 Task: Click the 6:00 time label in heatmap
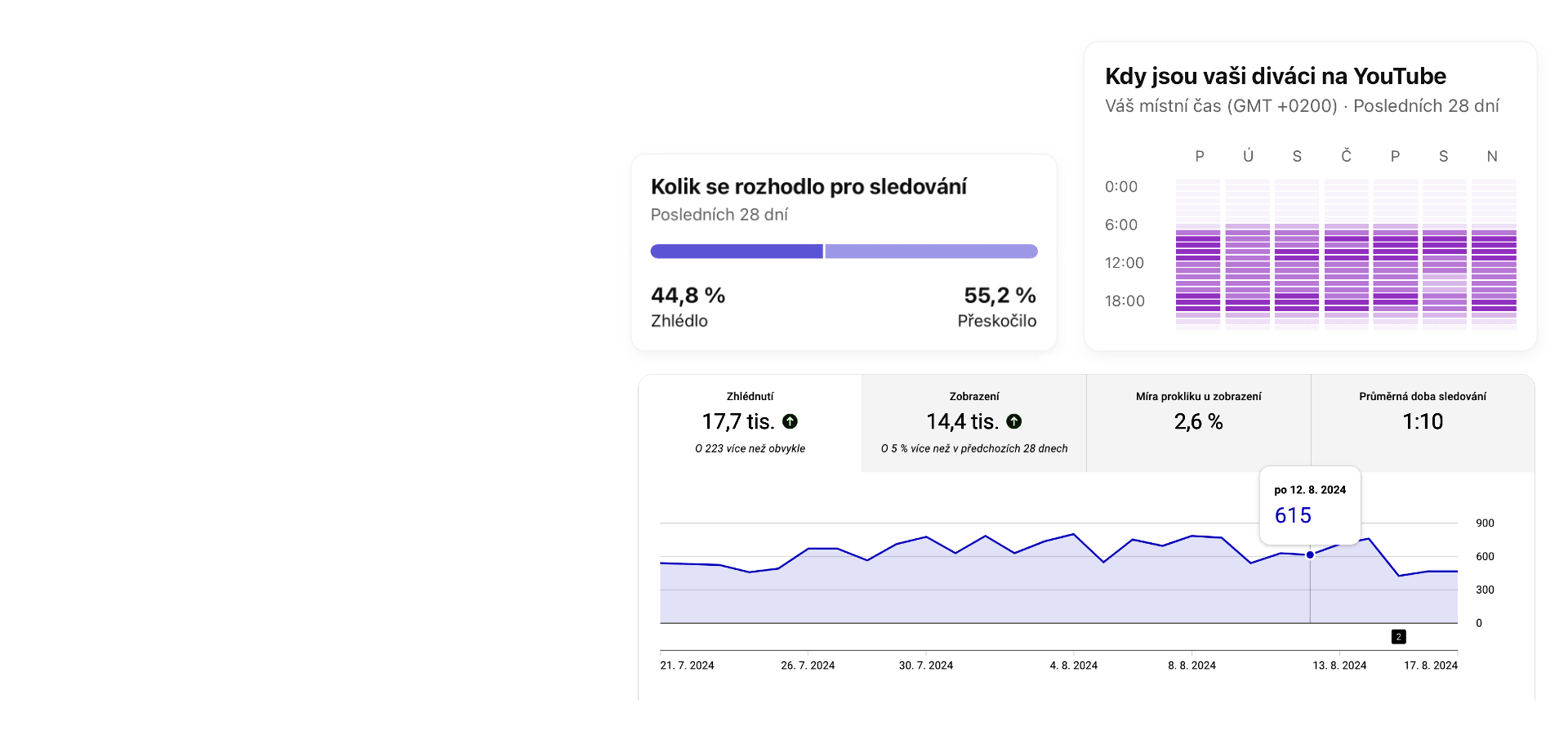(x=1121, y=225)
